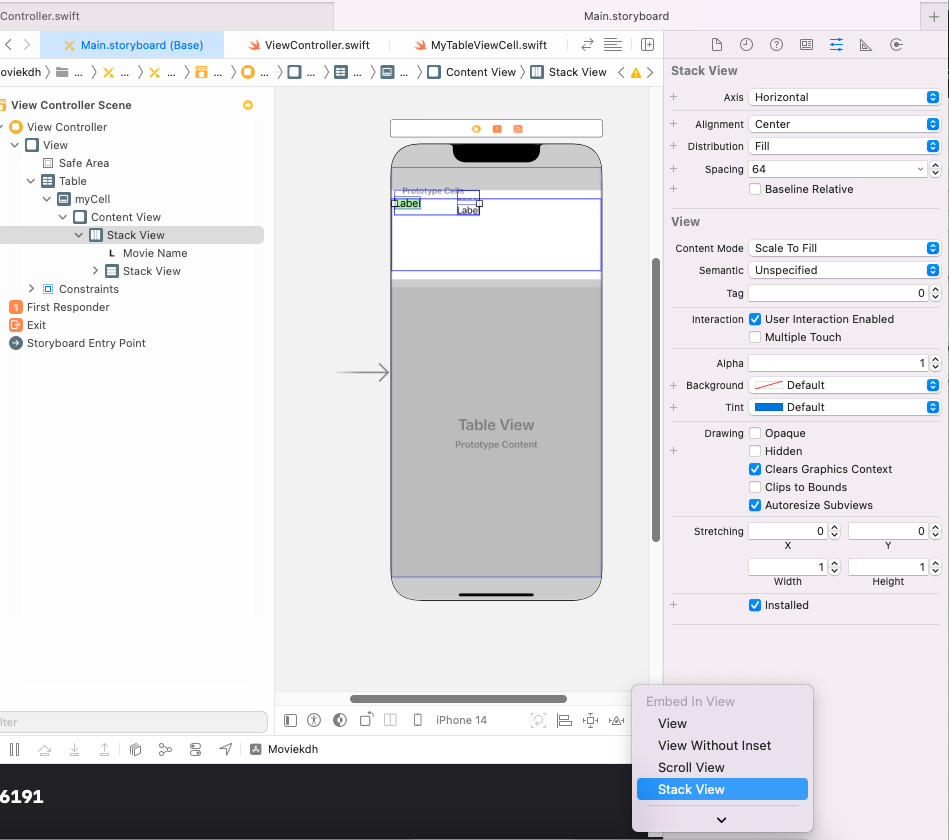Image resolution: width=949 pixels, height=840 pixels.
Task: Switch to MyTableViewCell.swift tab
Action: coord(480,45)
